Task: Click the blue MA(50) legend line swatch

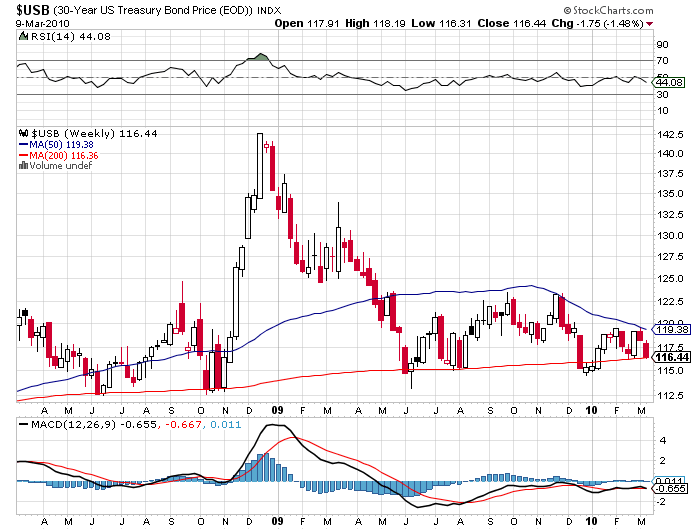Action: [23, 144]
